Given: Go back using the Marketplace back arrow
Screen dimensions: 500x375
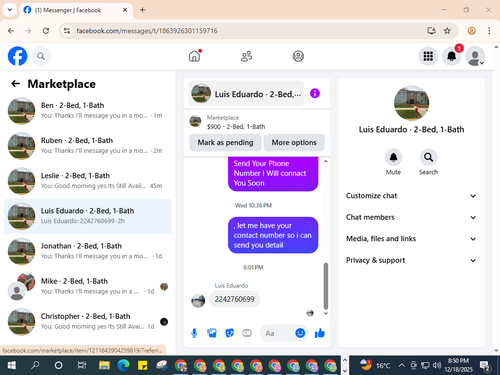Looking at the screenshot, I should (15, 84).
